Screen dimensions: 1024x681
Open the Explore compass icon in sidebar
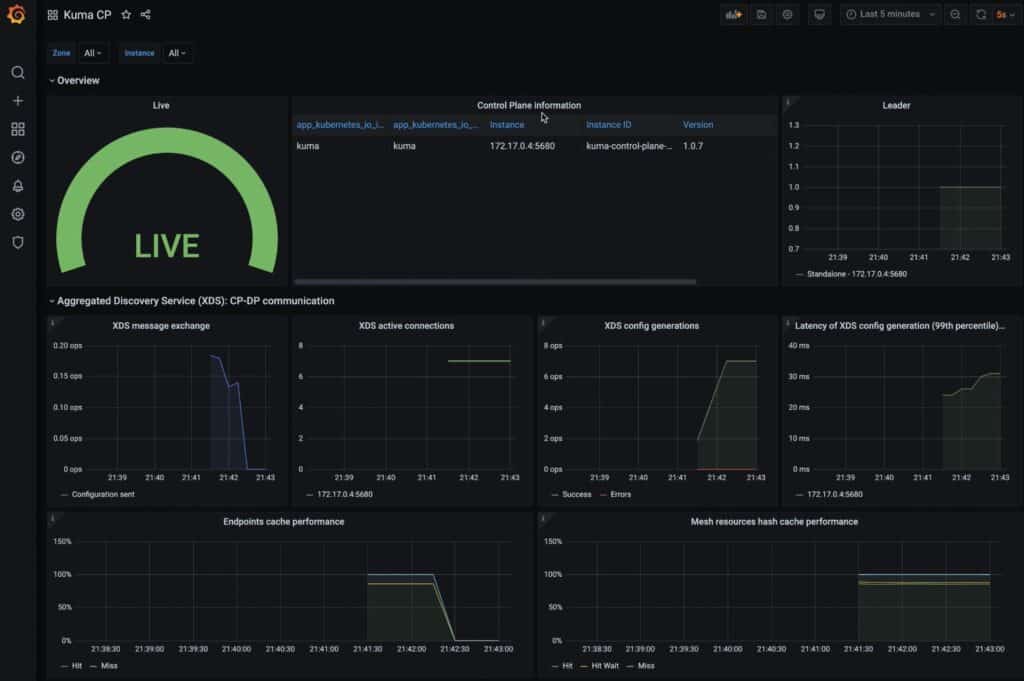tap(17, 157)
